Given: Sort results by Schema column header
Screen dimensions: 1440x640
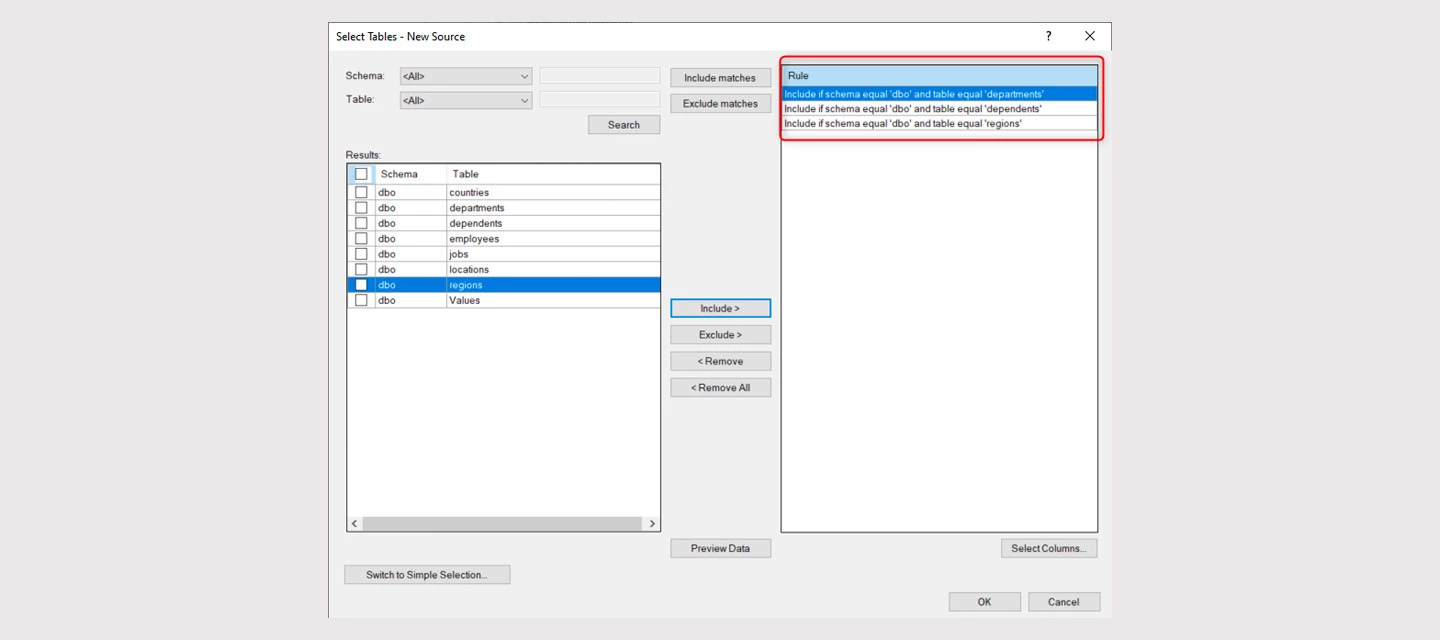Looking at the screenshot, I should tap(410, 174).
